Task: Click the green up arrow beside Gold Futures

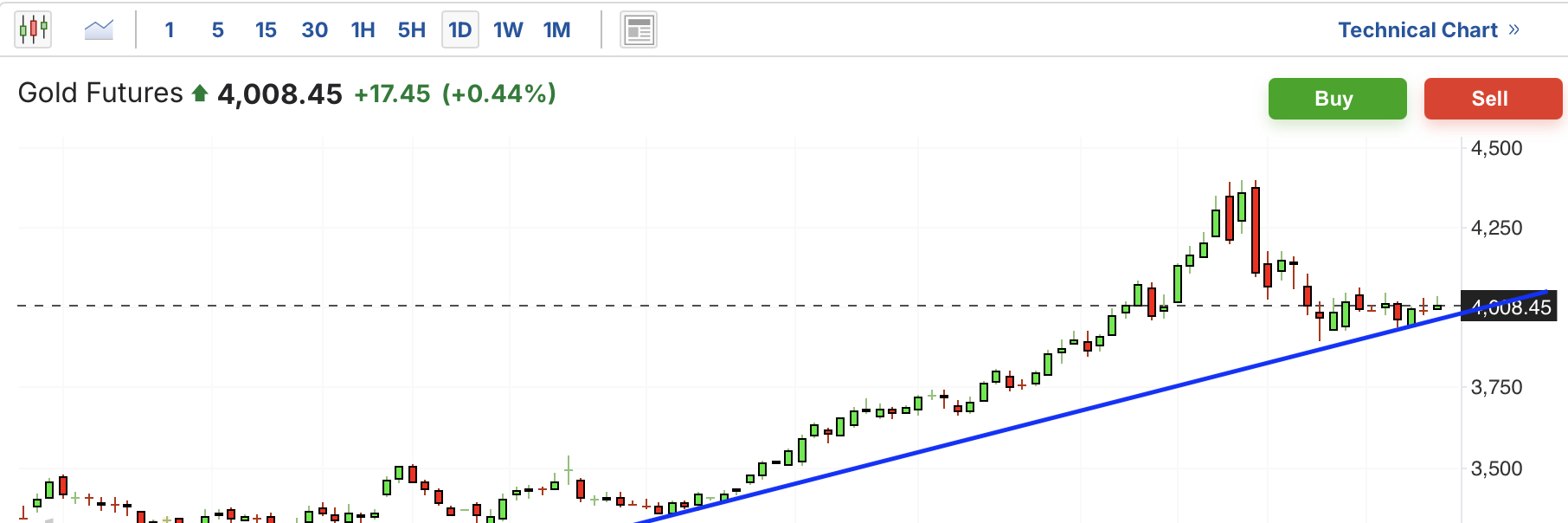Action: [200, 94]
